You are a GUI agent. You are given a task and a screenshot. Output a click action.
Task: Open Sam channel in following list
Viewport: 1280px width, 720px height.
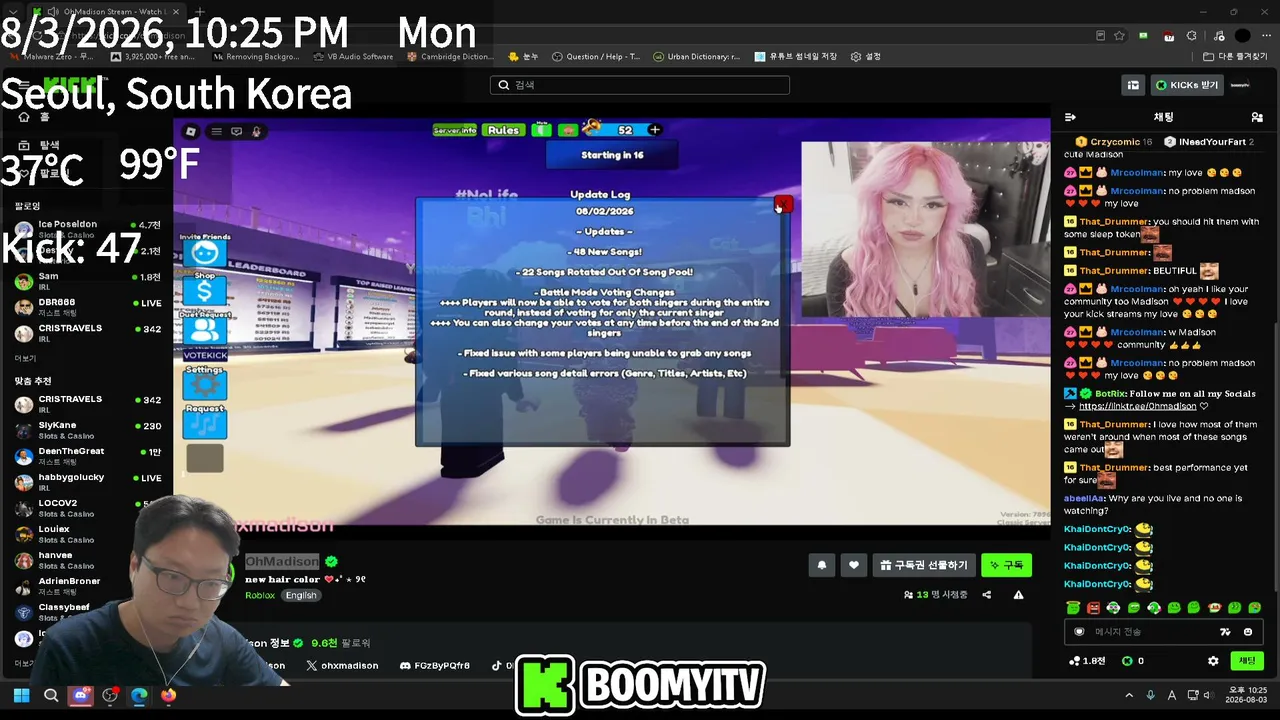(88, 281)
